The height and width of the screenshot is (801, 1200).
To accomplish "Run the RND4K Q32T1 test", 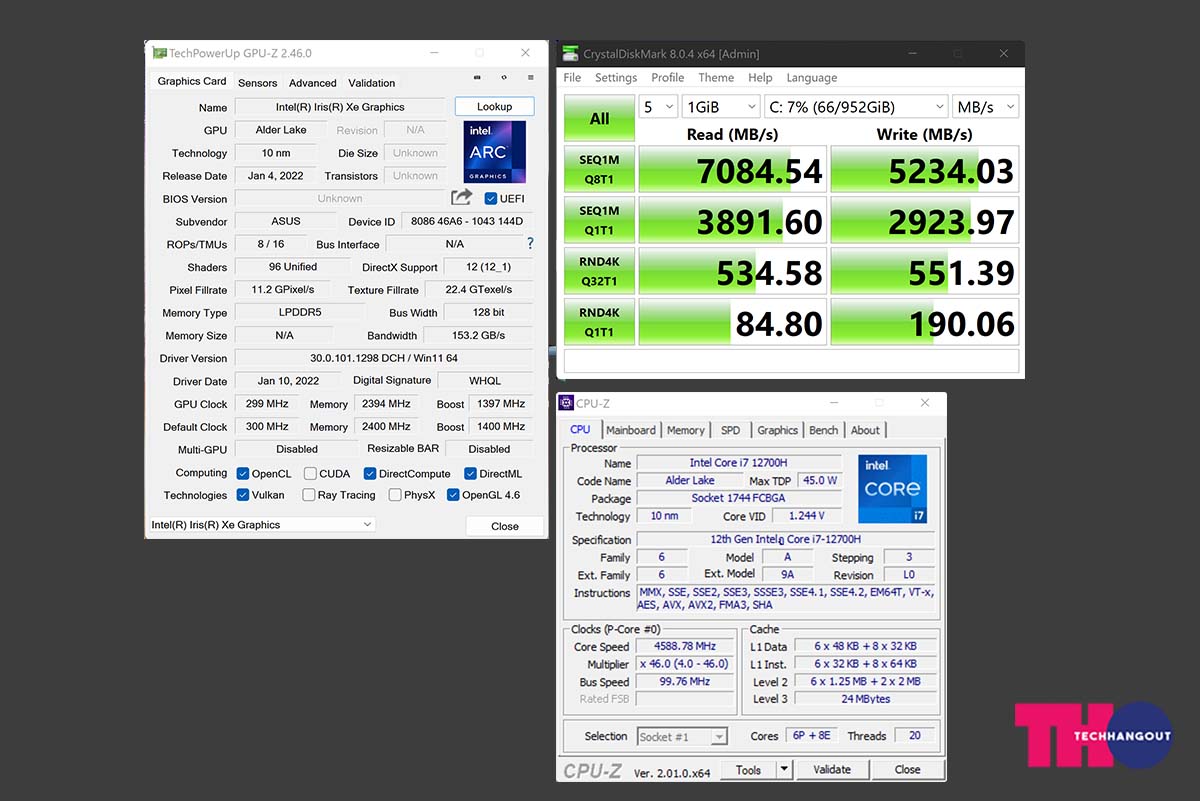I will (599, 271).
